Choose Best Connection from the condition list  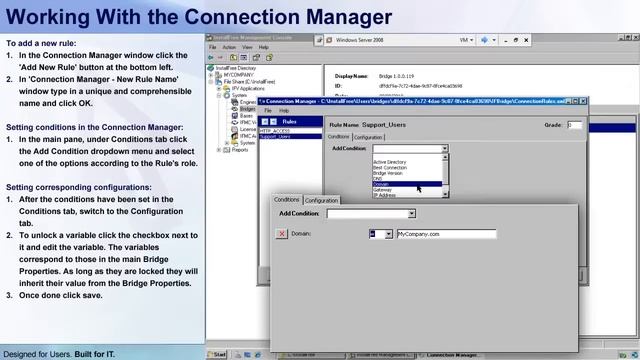pyautogui.click(x=407, y=168)
